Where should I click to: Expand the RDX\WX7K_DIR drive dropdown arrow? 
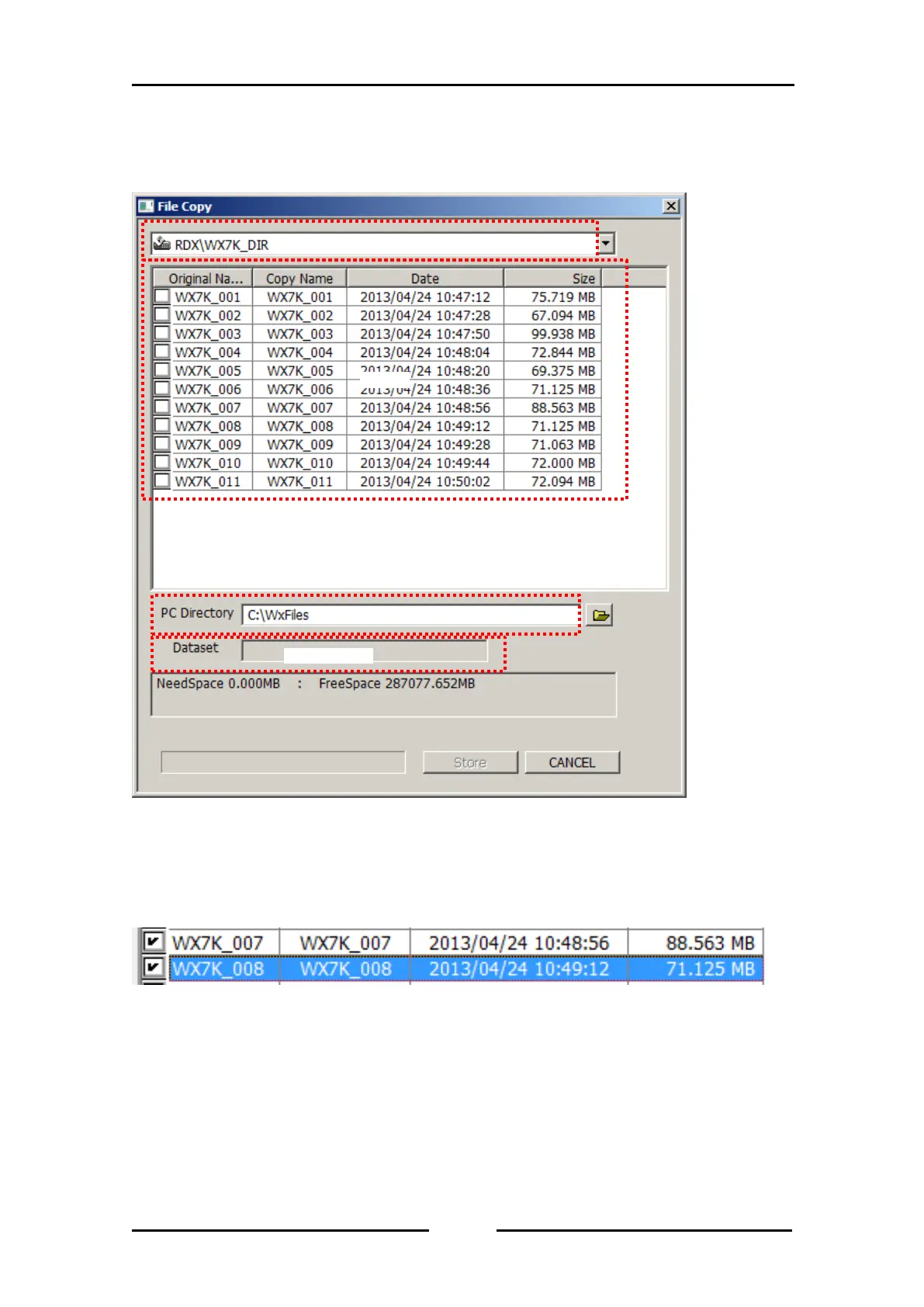click(x=606, y=244)
